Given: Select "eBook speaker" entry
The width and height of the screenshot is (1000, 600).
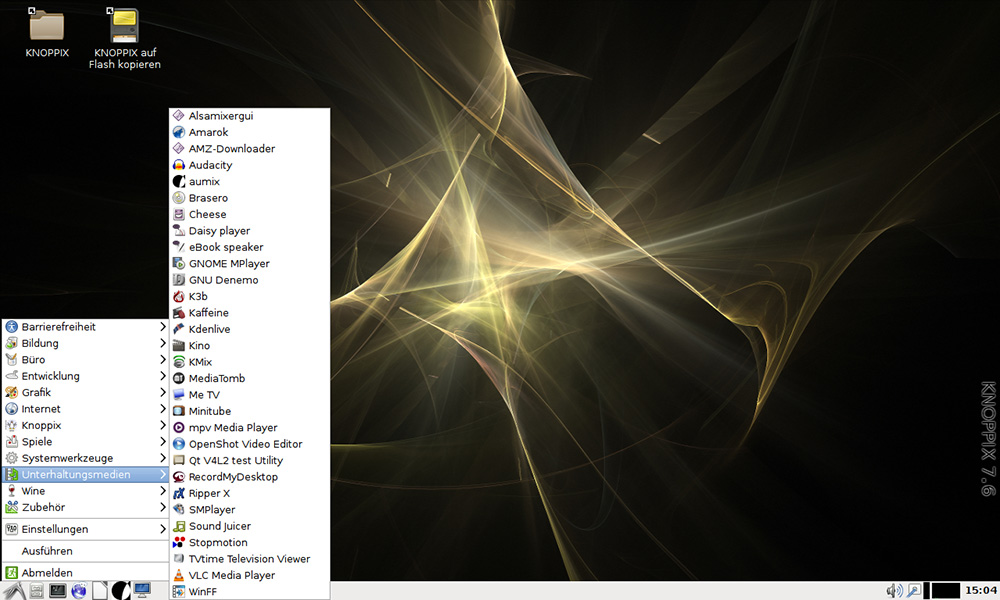Looking at the screenshot, I should coord(250,247).
